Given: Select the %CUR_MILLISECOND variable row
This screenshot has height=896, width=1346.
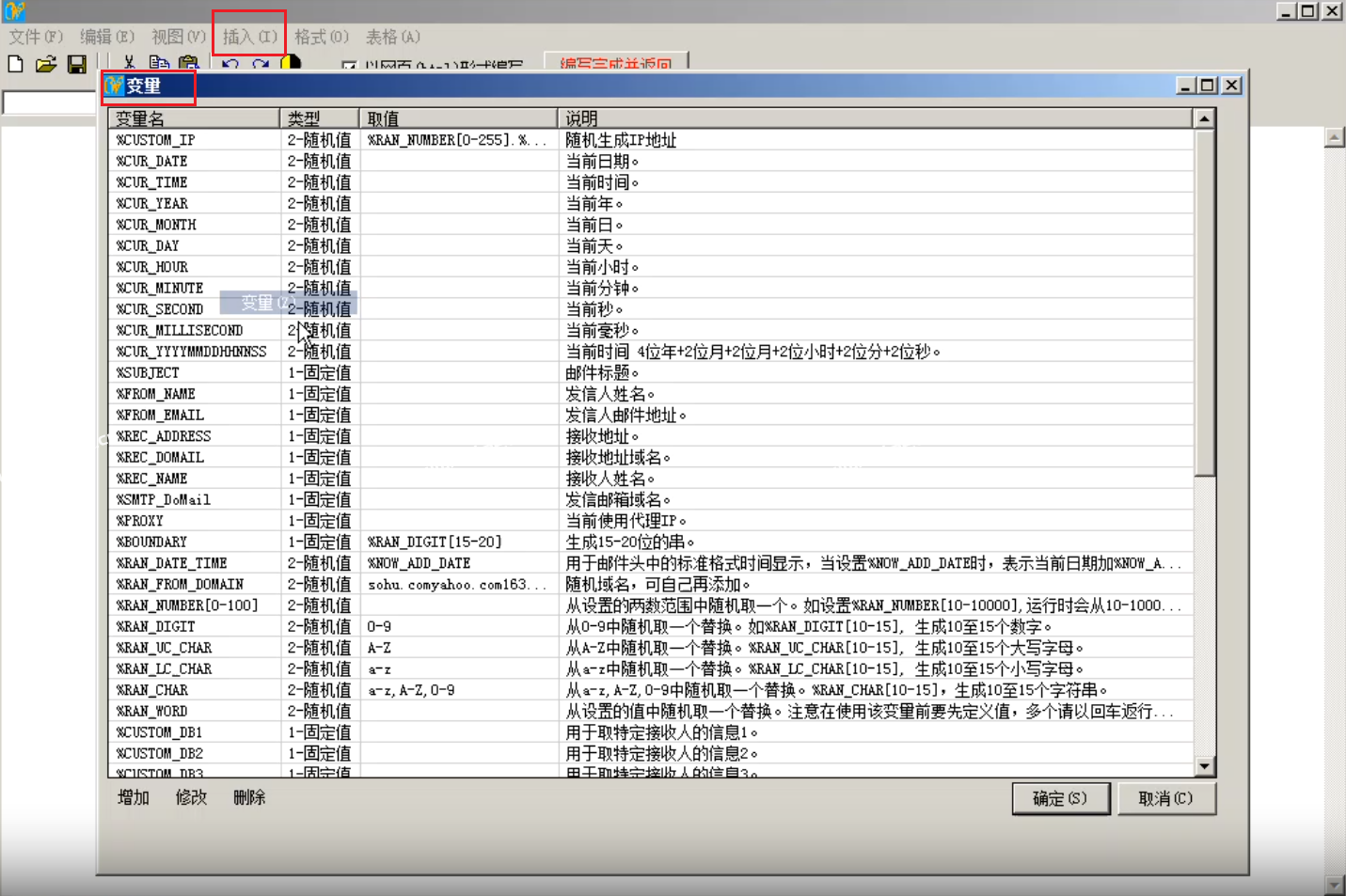Looking at the screenshot, I should pos(651,331).
